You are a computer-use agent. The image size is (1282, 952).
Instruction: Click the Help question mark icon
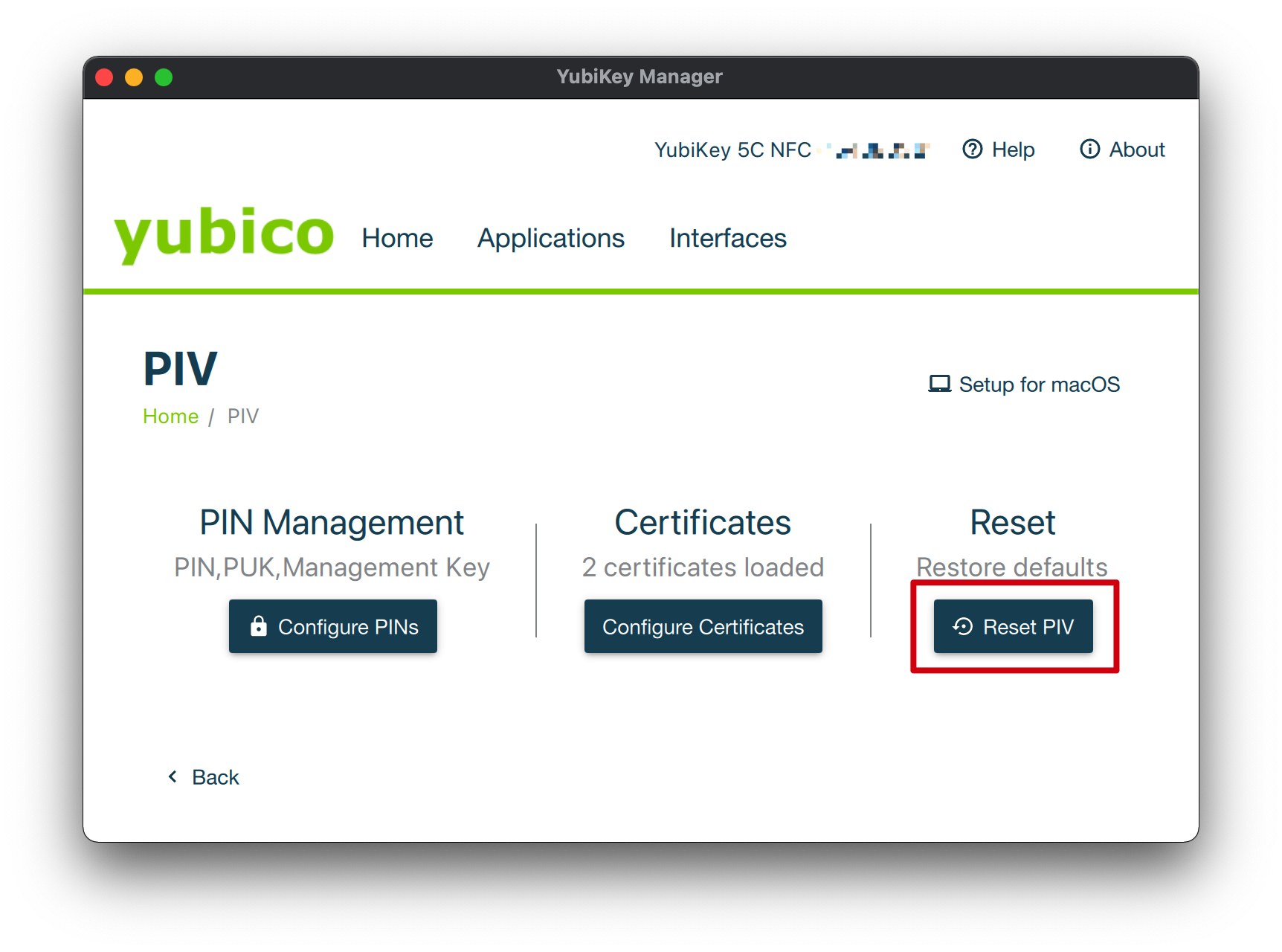coord(972,149)
